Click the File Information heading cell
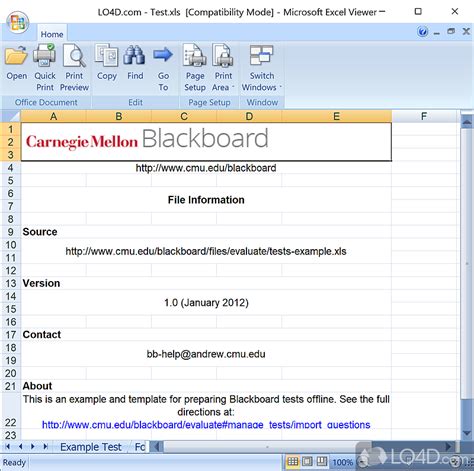The width and height of the screenshot is (474, 471). [x=206, y=200]
